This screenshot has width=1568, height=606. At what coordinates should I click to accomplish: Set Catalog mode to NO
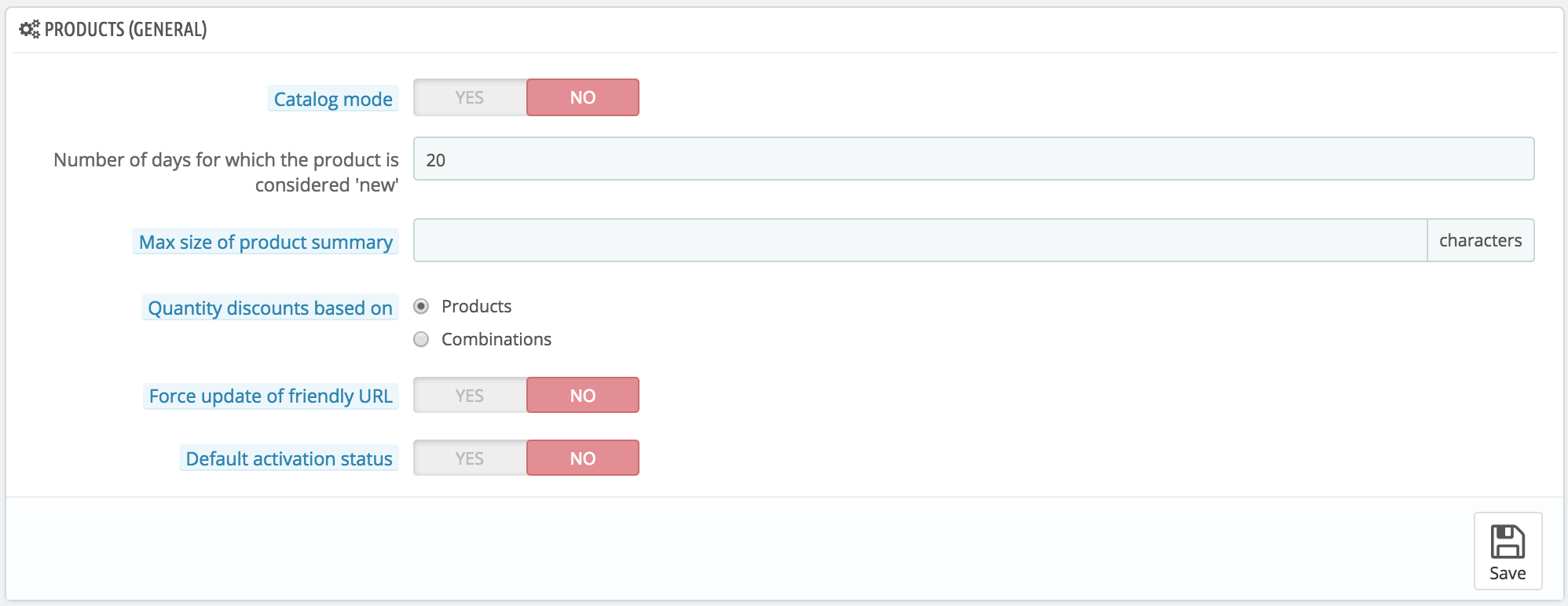pyautogui.click(x=583, y=97)
